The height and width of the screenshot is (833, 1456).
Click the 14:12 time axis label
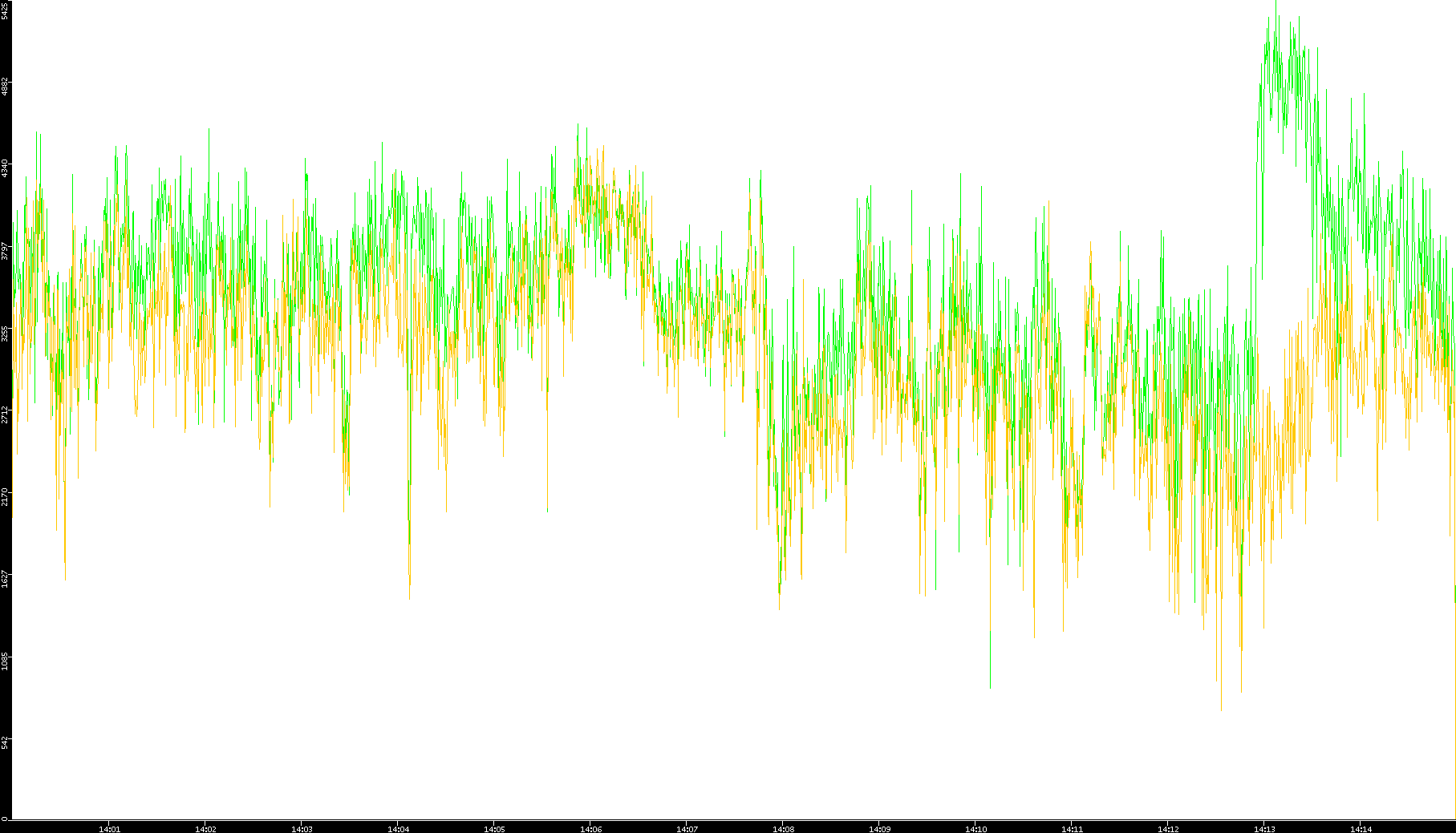coord(1168,828)
